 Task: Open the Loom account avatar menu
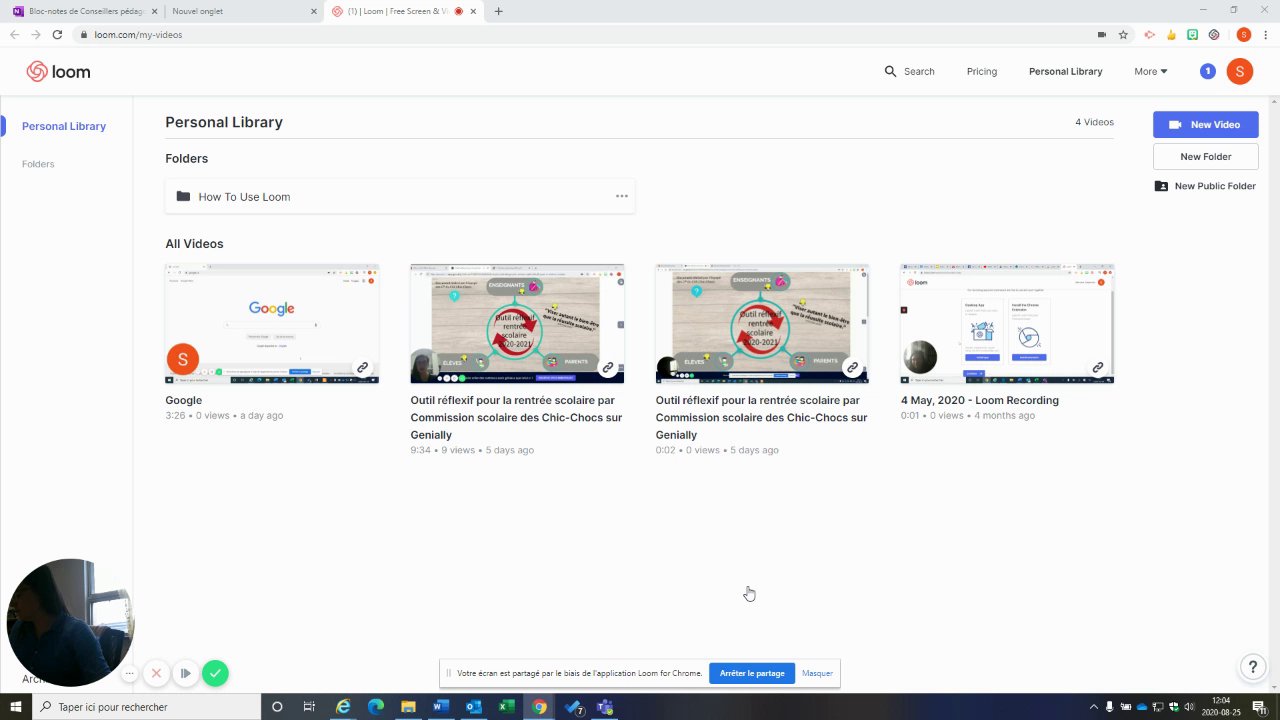point(1240,71)
